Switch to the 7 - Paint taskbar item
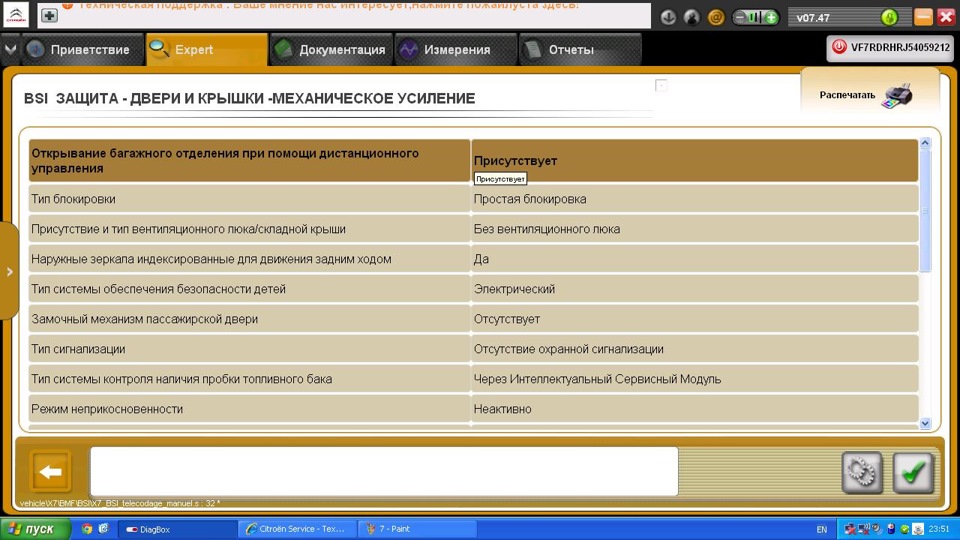 point(418,529)
